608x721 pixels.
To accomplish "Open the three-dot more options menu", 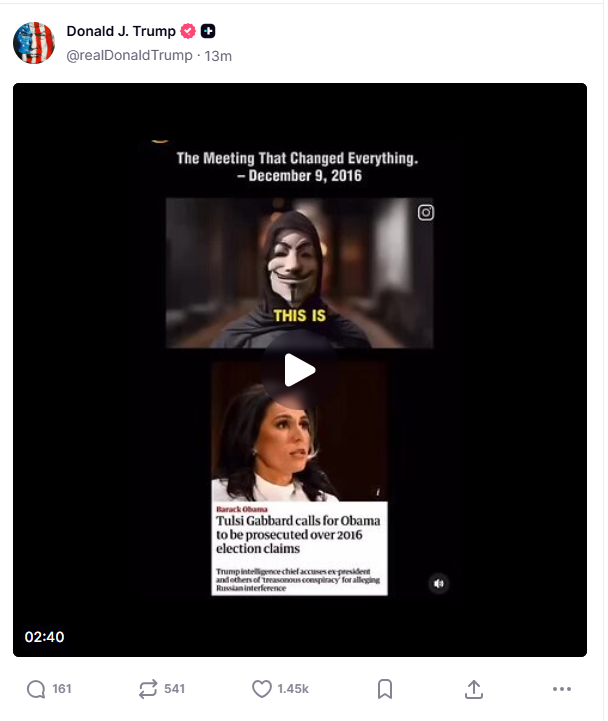I will tap(562, 689).
